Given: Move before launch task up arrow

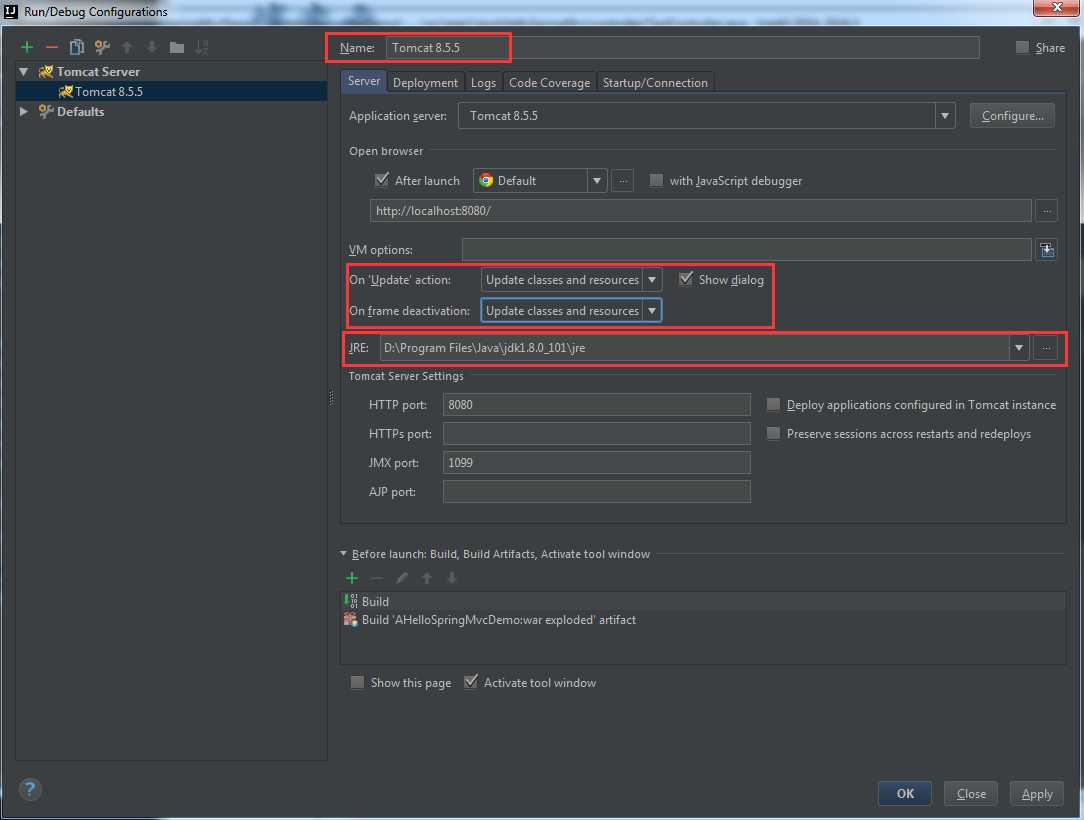Looking at the screenshot, I should (x=427, y=578).
